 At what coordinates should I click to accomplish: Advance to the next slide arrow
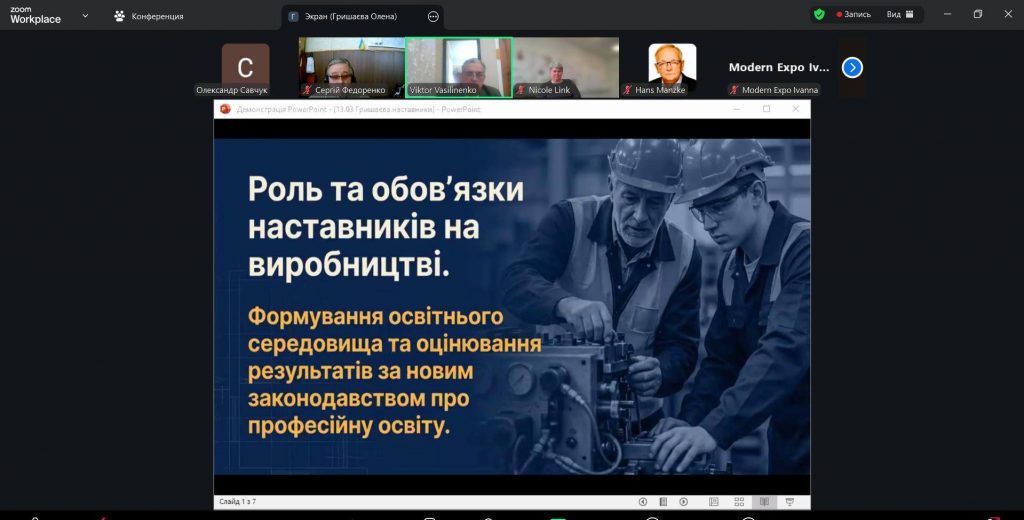coord(683,501)
